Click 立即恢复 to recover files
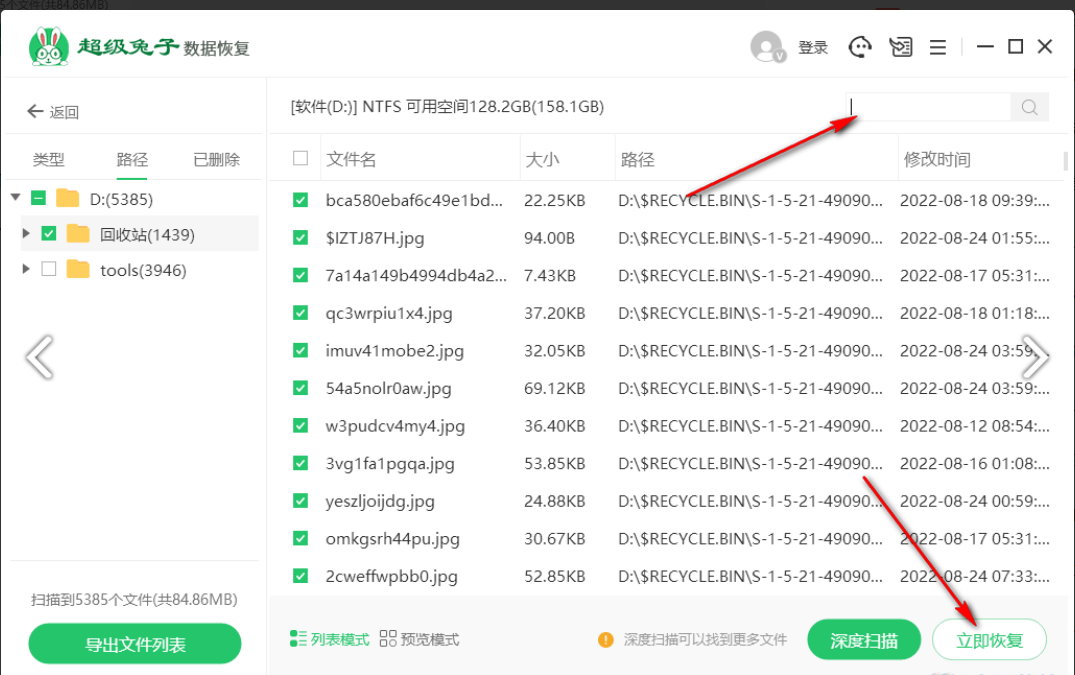 (x=989, y=640)
